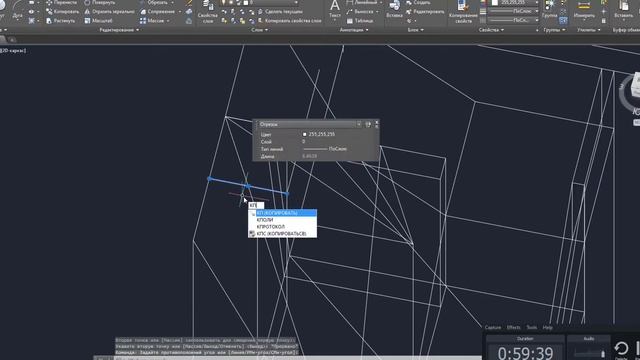
Task: Click the Группа (Group) tool
Action: (x=549, y=10)
